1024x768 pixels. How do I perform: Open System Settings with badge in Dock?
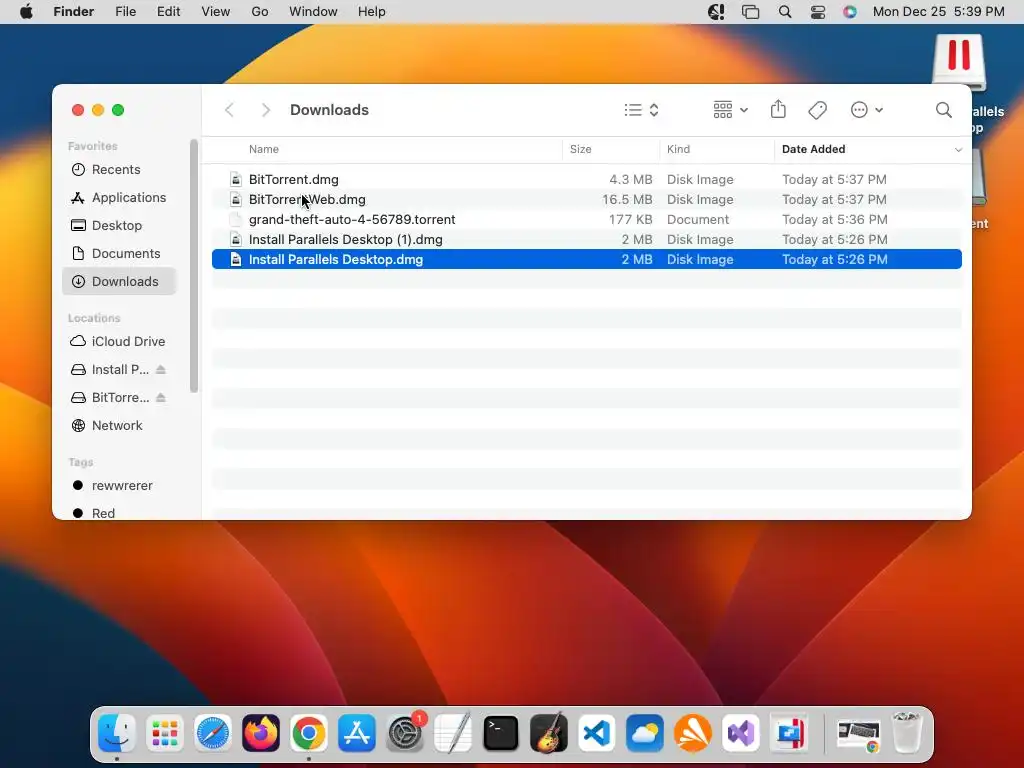coord(405,733)
